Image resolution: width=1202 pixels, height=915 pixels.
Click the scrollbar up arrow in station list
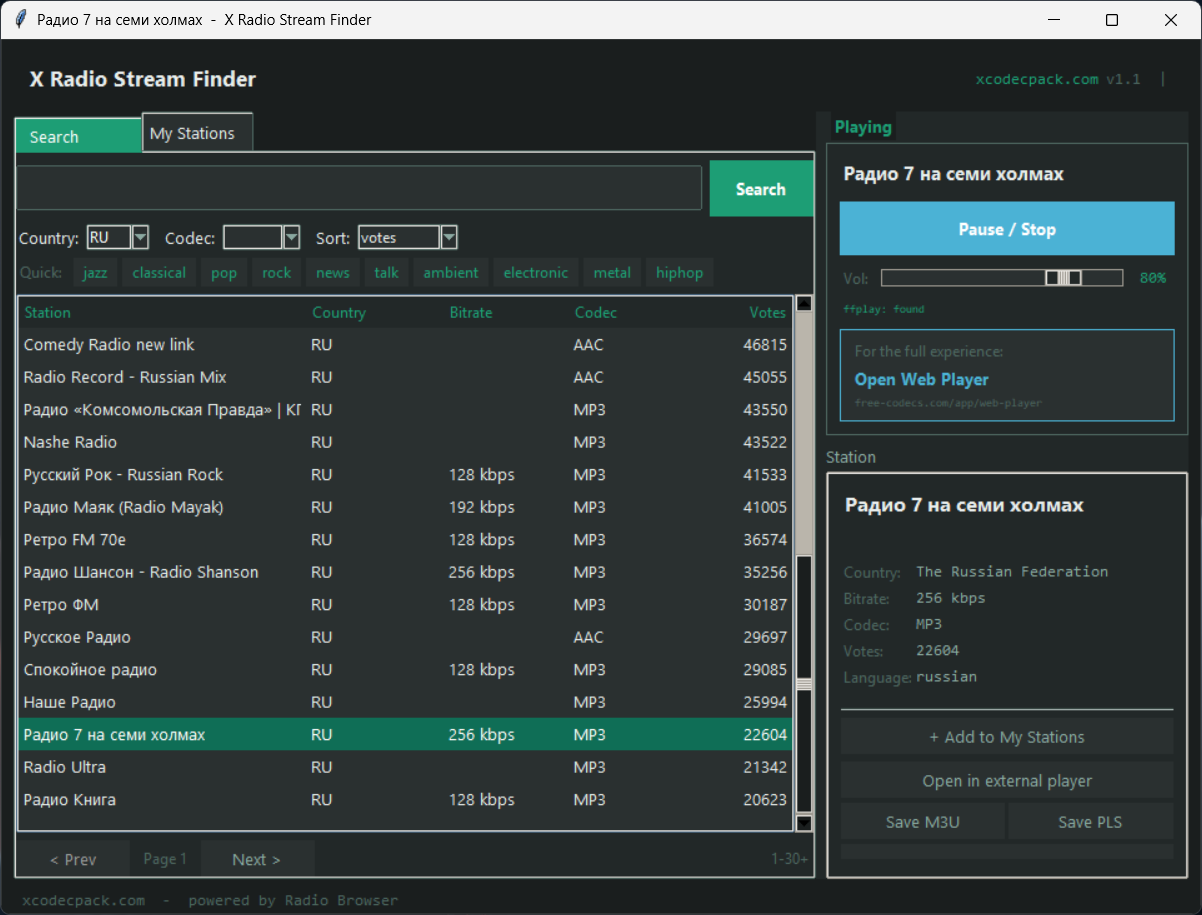coord(804,304)
